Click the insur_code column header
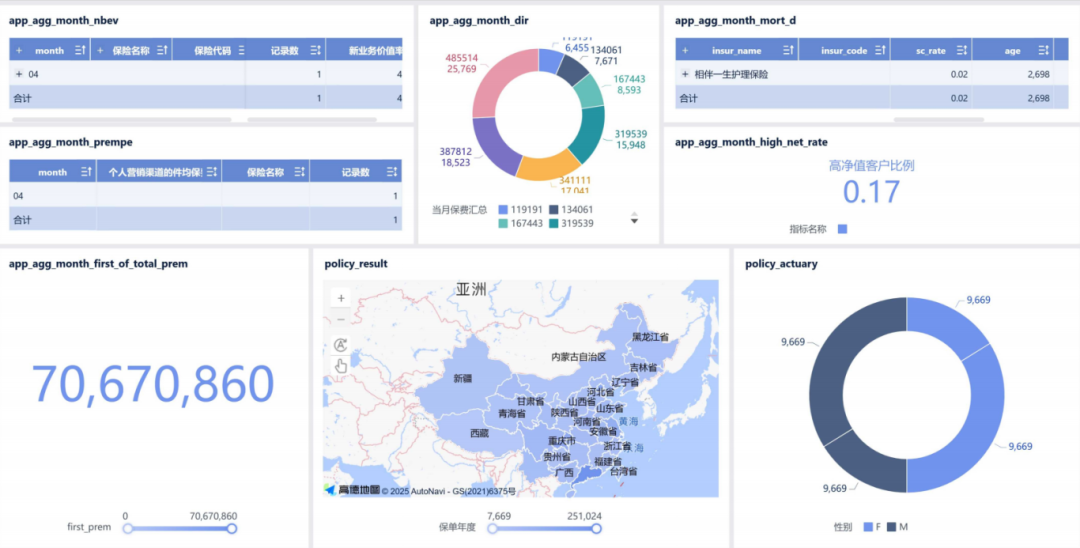Viewport: 1080px width, 548px height. coord(843,50)
